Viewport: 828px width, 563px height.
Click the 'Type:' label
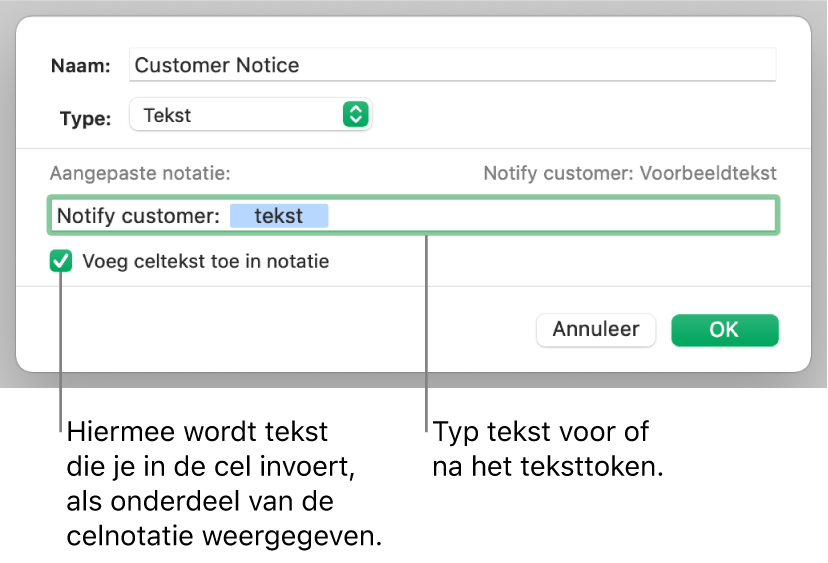85,118
